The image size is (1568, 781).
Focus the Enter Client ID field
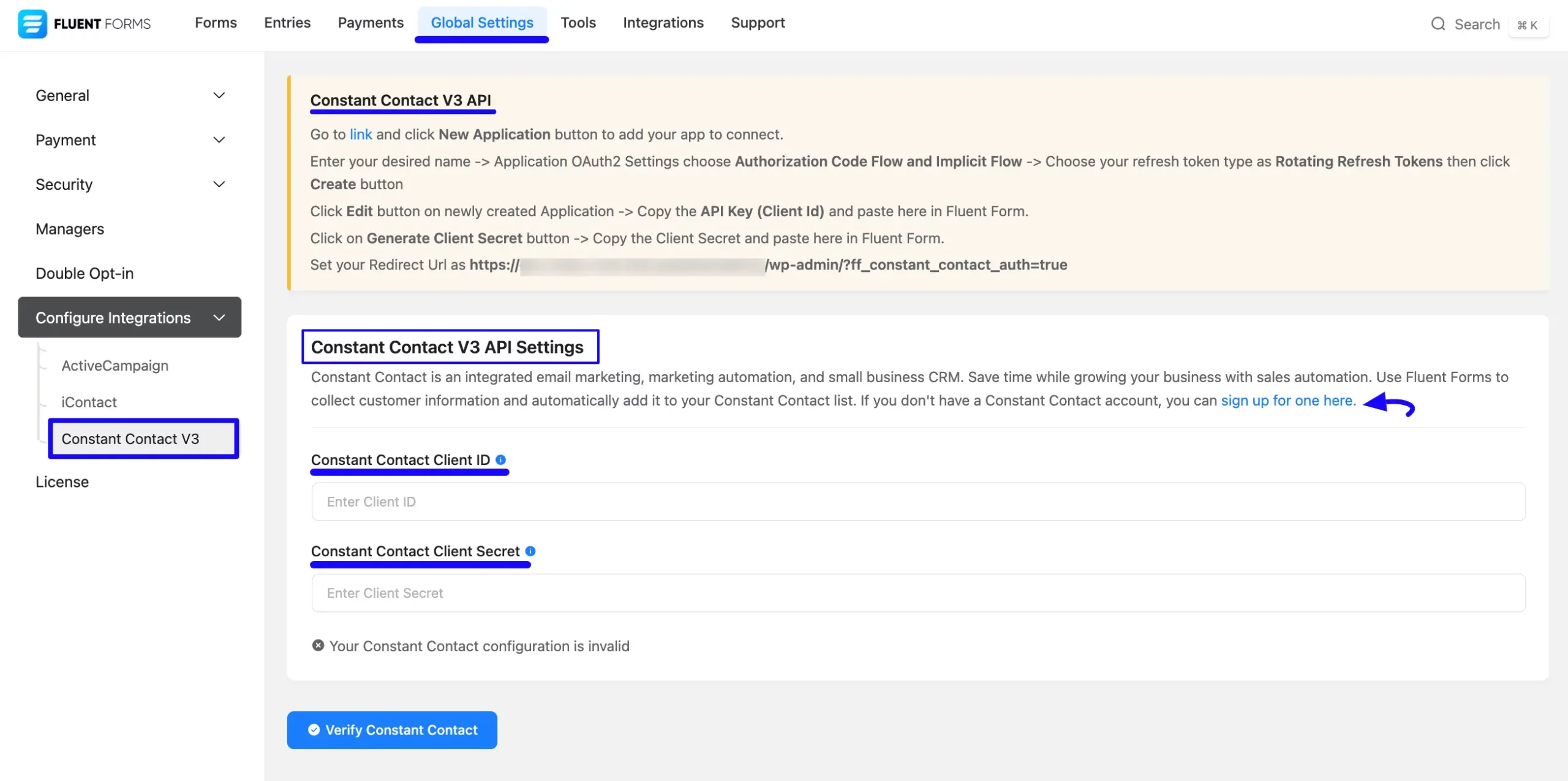918,501
